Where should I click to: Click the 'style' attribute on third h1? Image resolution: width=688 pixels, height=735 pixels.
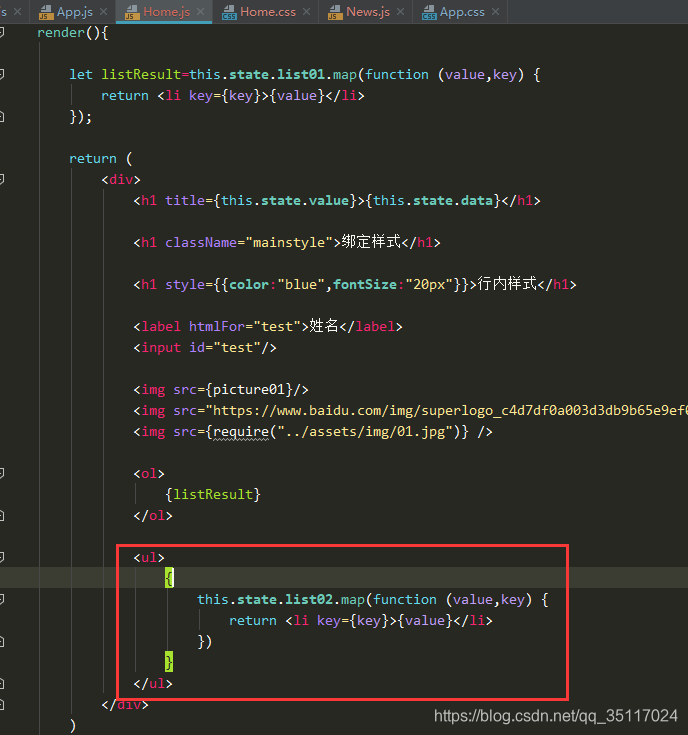point(185,285)
